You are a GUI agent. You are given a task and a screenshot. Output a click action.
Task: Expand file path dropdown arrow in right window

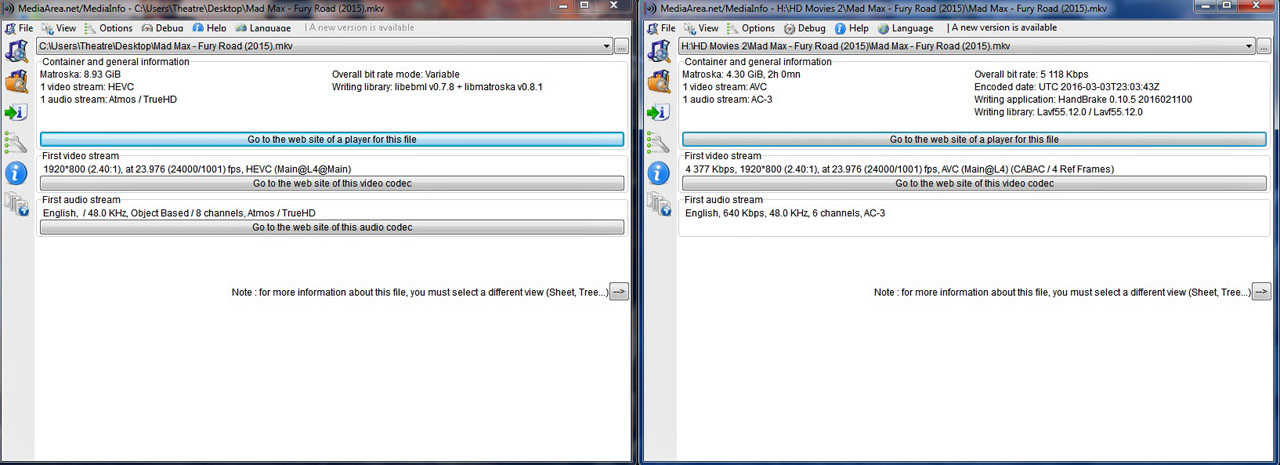[x=1249, y=46]
